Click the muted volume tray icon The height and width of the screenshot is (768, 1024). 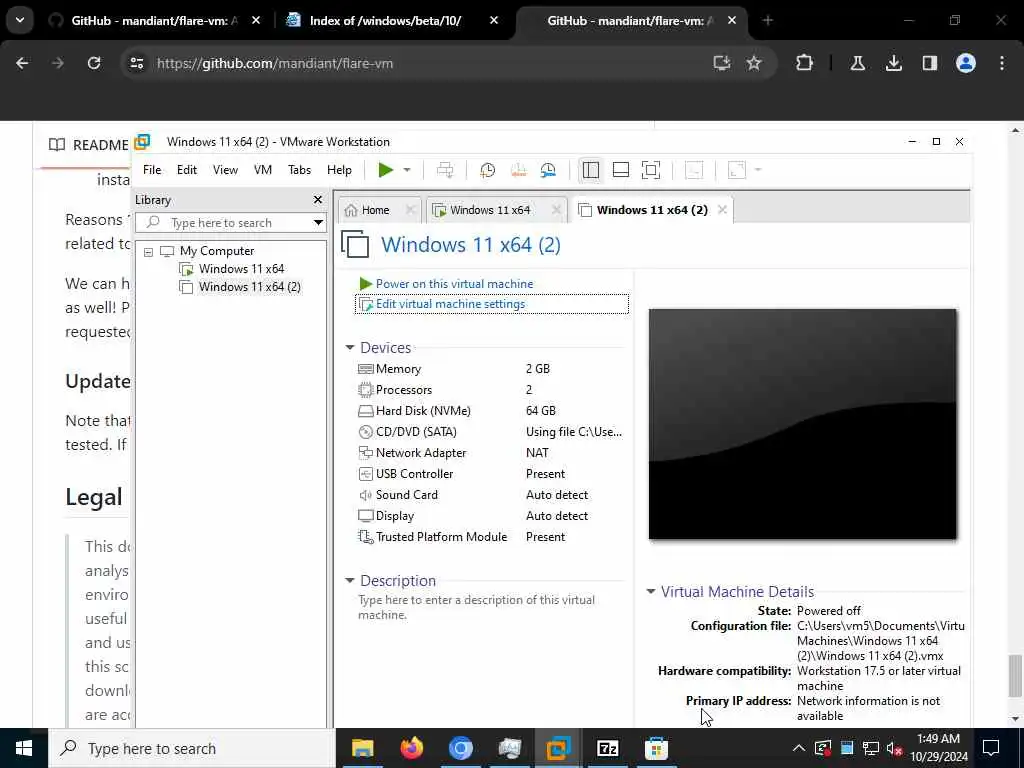pos(894,748)
